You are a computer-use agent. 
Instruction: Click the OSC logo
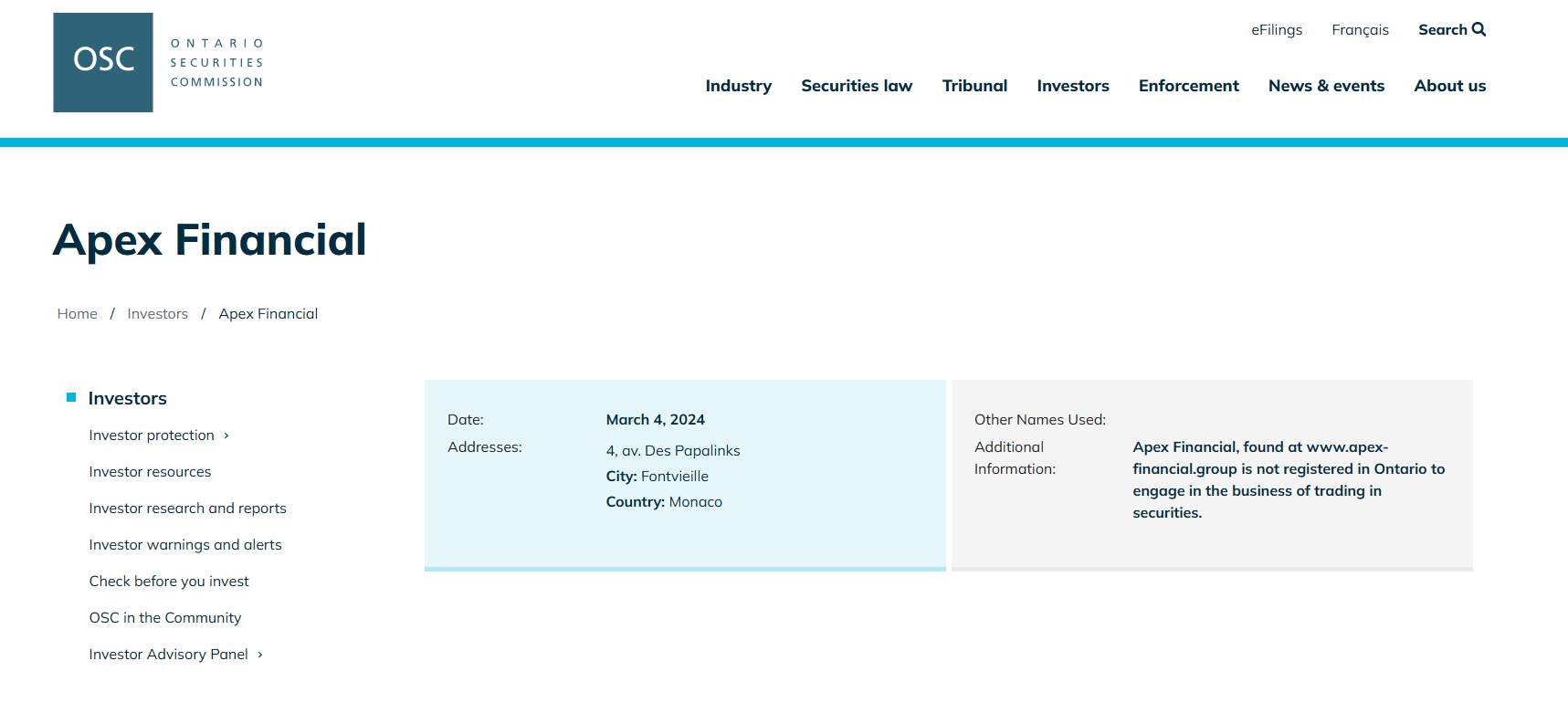[103, 62]
